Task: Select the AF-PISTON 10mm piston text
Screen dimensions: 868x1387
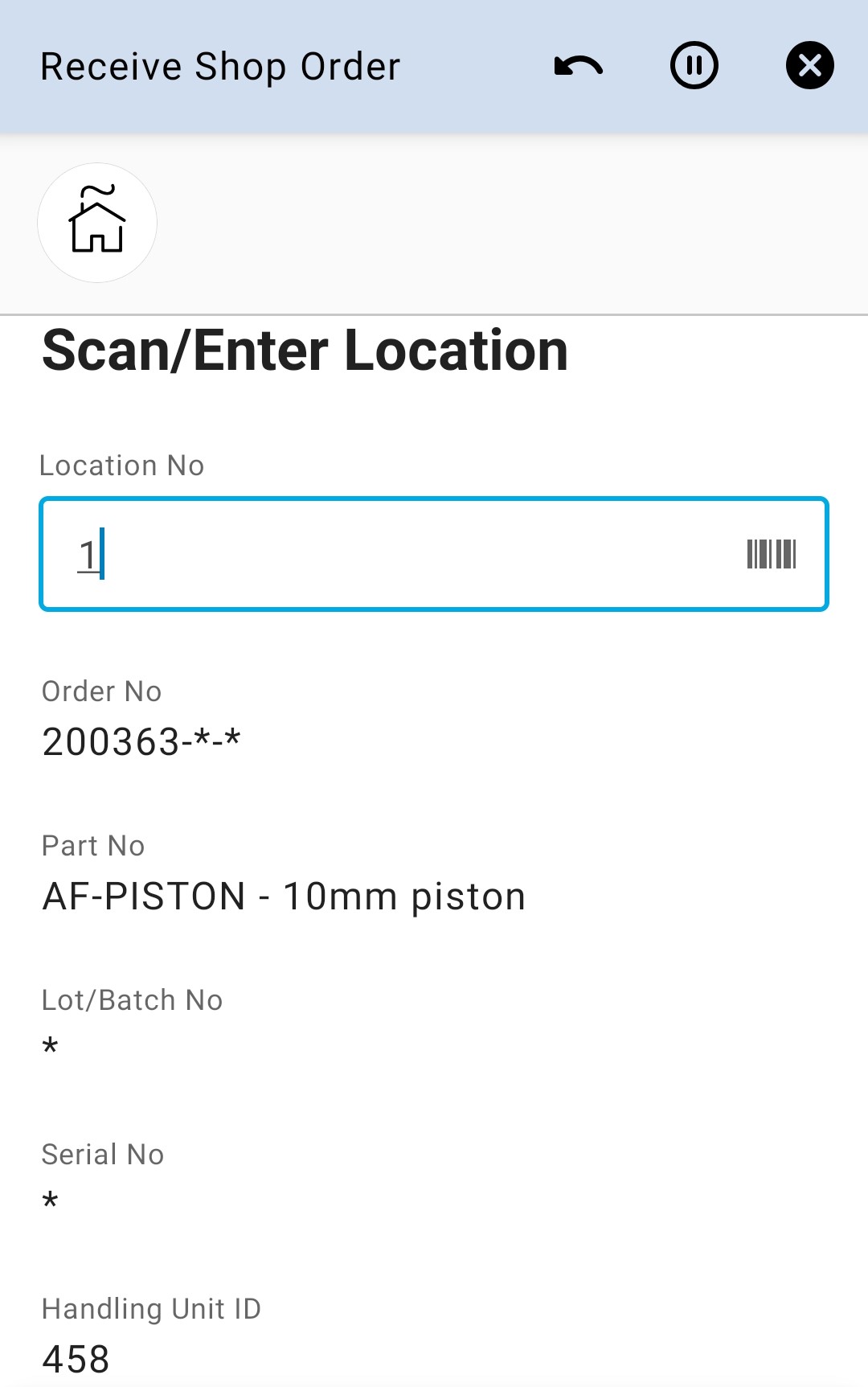Action: coord(284,897)
